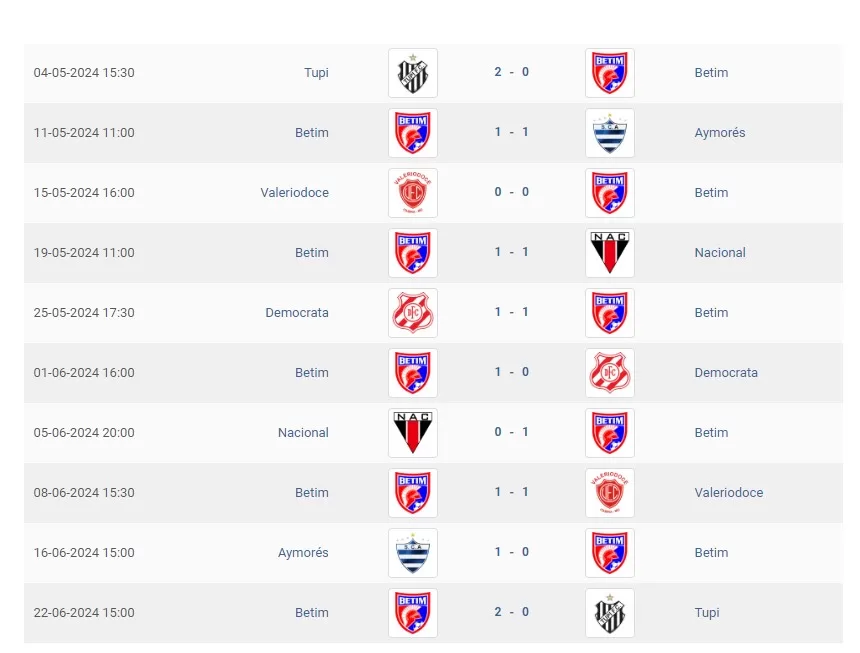Screen dimensions: 860x653
Task: Click the 22-06-2024 15:00 match date
Action: 84,613
